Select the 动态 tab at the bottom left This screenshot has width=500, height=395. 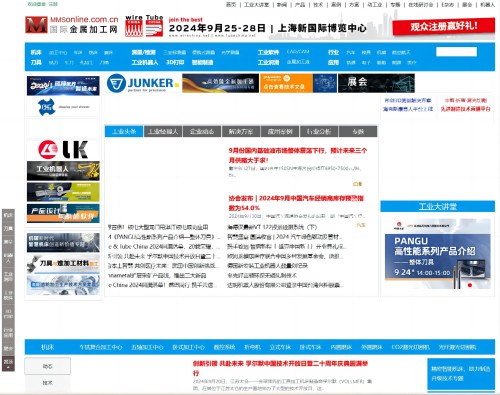(47, 366)
